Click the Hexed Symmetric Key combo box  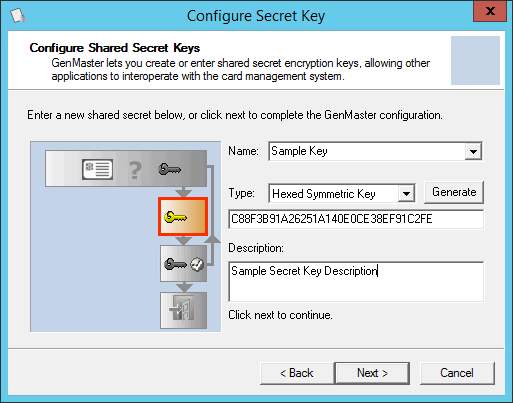click(x=342, y=193)
